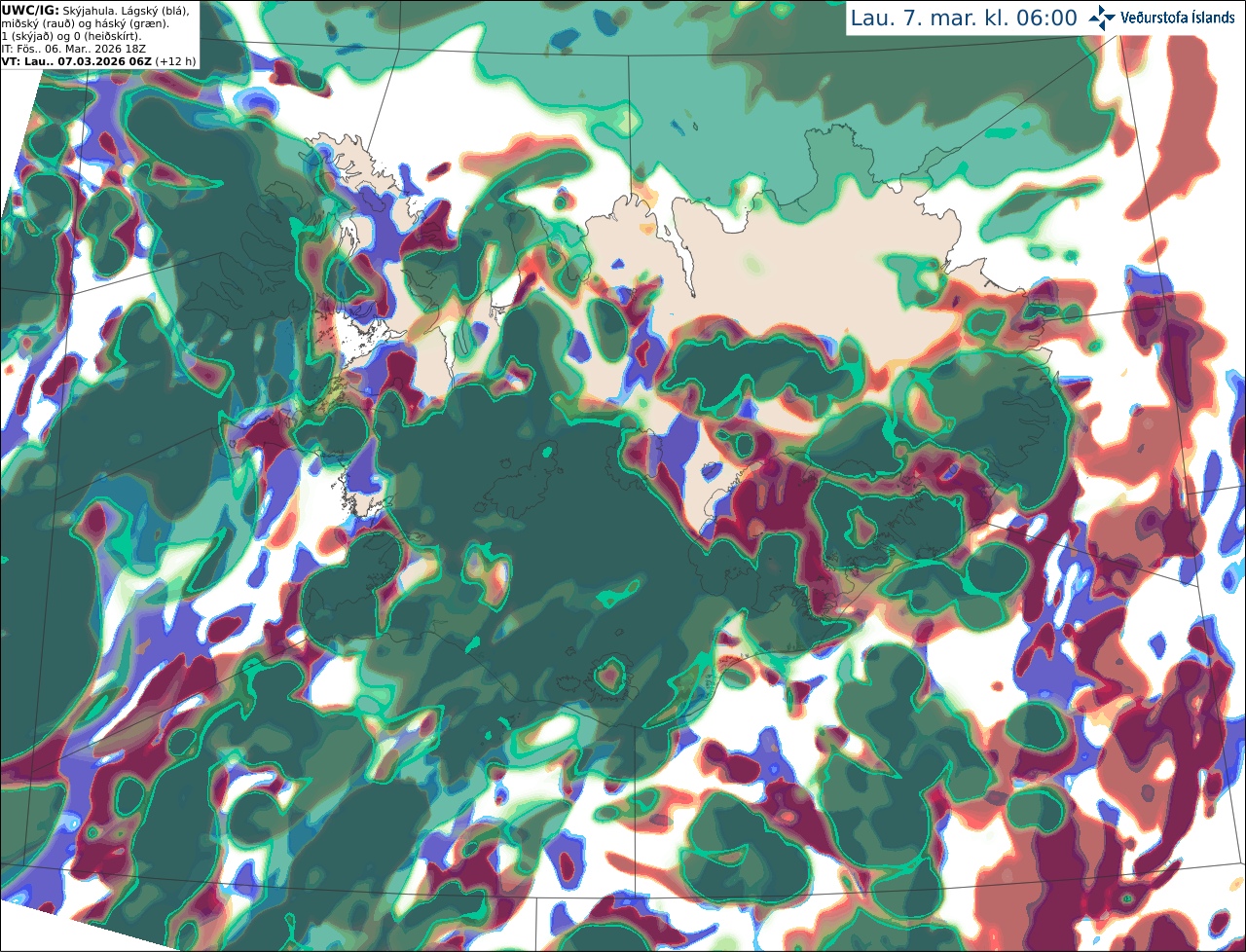Click the 'Veðurstofa Íslands' name text
This screenshot has width=1246, height=952.
click(x=1178, y=18)
